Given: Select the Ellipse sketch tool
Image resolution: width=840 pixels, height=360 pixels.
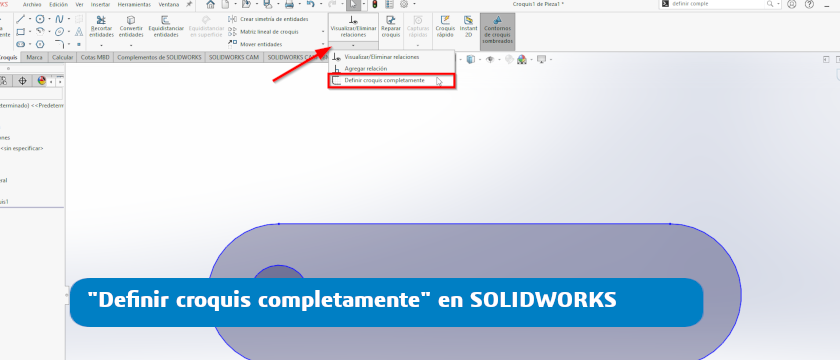Looking at the screenshot, I should coord(59,32).
